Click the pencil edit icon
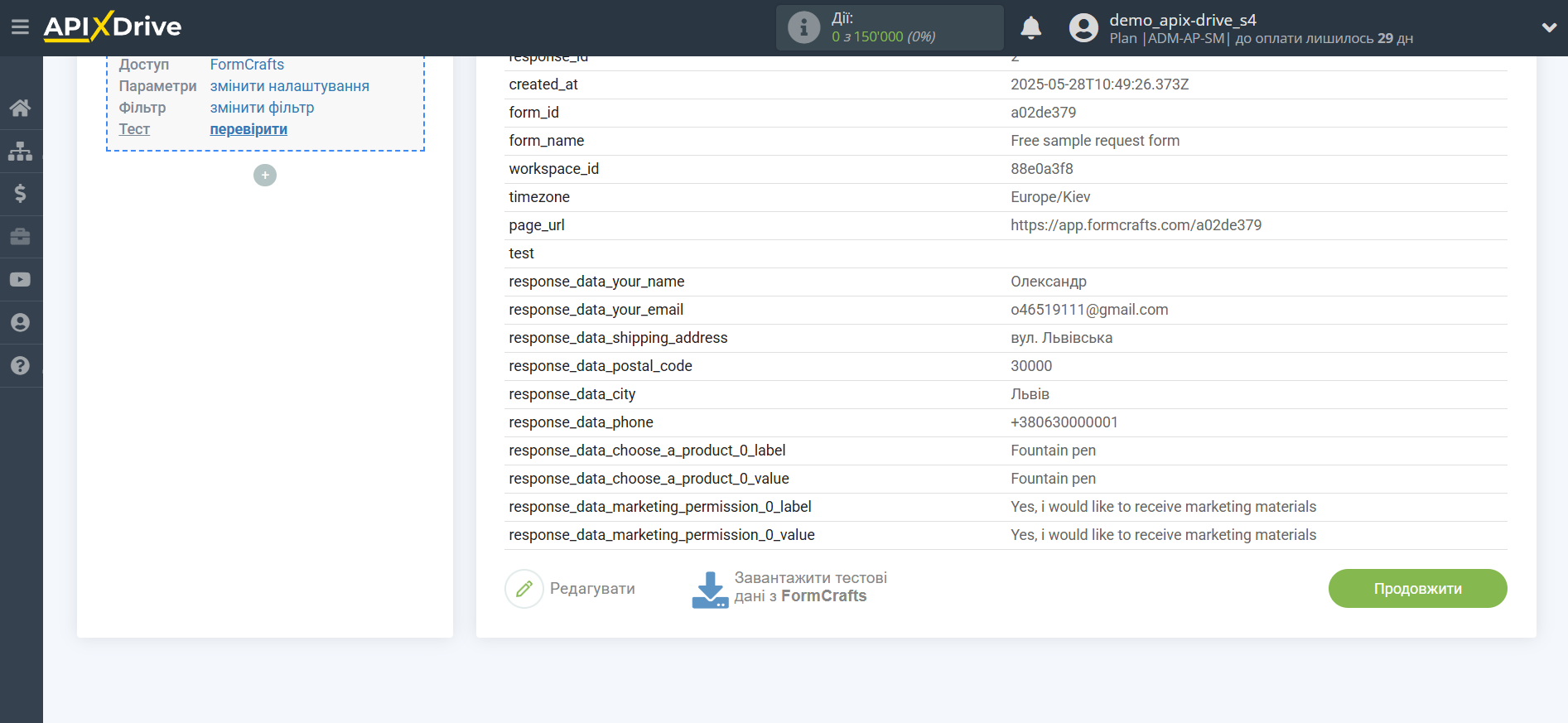This screenshot has height=723, width=1568. coord(524,589)
